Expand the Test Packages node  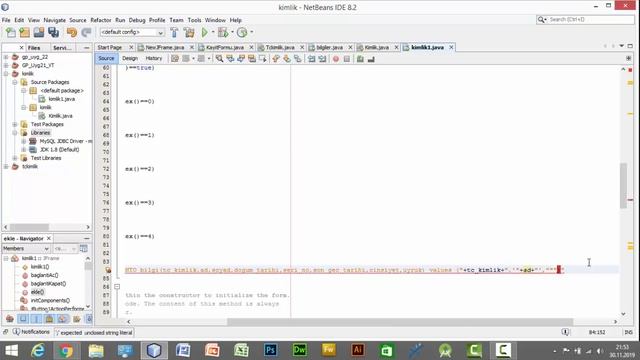15,124
